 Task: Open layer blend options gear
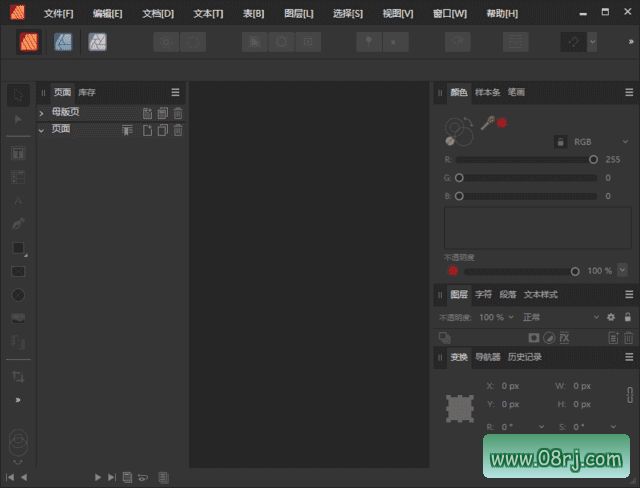[611, 317]
